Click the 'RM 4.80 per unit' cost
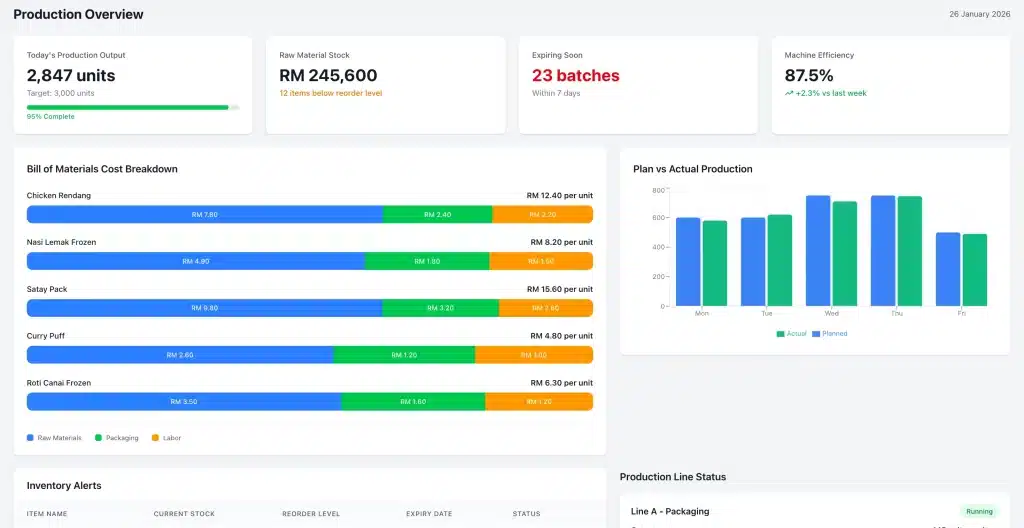This screenshot has height=528, width=1024. pyautogui.click(x=562, y=337)
